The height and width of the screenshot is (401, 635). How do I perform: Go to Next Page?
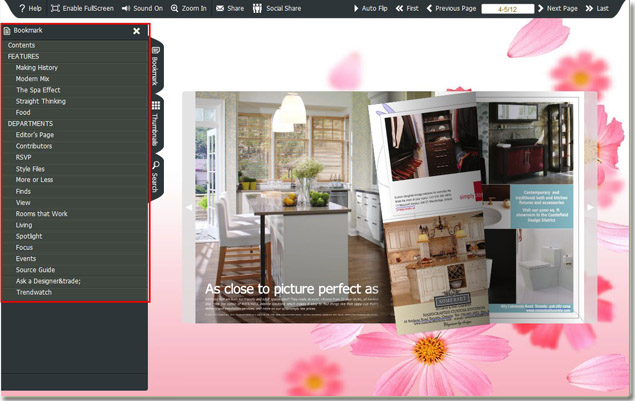(x=558, y=8)
